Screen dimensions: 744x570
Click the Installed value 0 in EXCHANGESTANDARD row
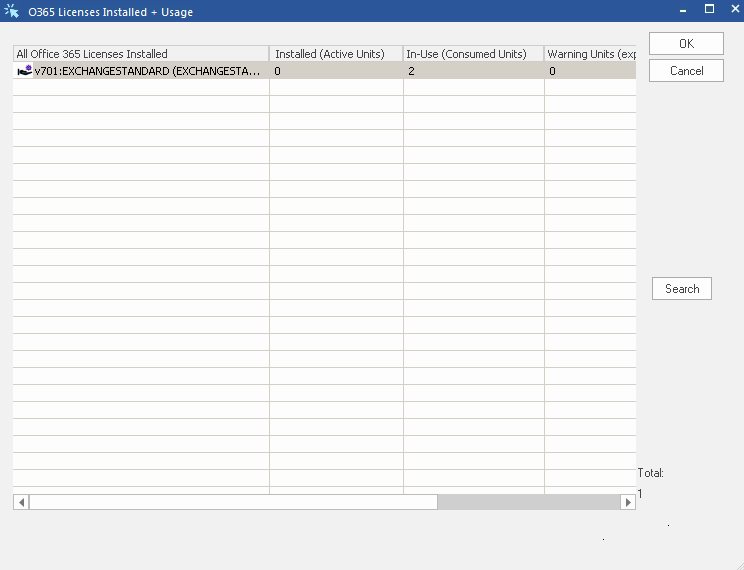(278, 71)
